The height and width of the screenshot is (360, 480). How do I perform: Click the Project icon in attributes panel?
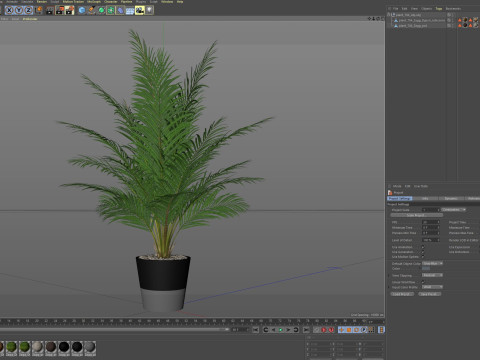pos(390,193)
